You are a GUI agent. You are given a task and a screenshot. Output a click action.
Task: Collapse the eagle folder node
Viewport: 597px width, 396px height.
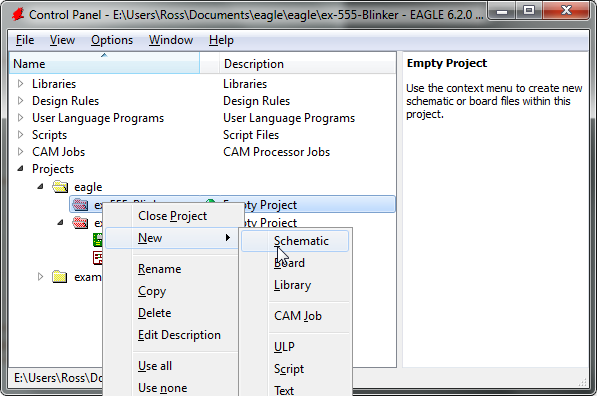(40, 187)
